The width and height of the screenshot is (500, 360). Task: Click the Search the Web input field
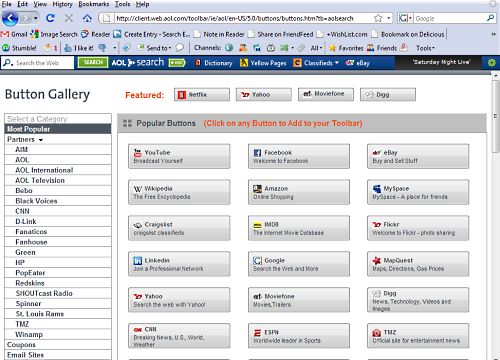(37, 63)
